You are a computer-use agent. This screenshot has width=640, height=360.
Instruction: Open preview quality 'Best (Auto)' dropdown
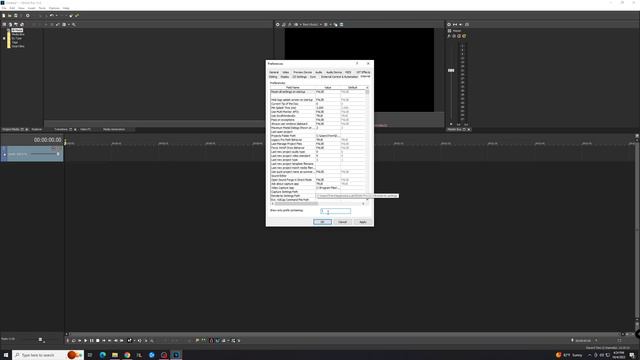pos(311,24)
